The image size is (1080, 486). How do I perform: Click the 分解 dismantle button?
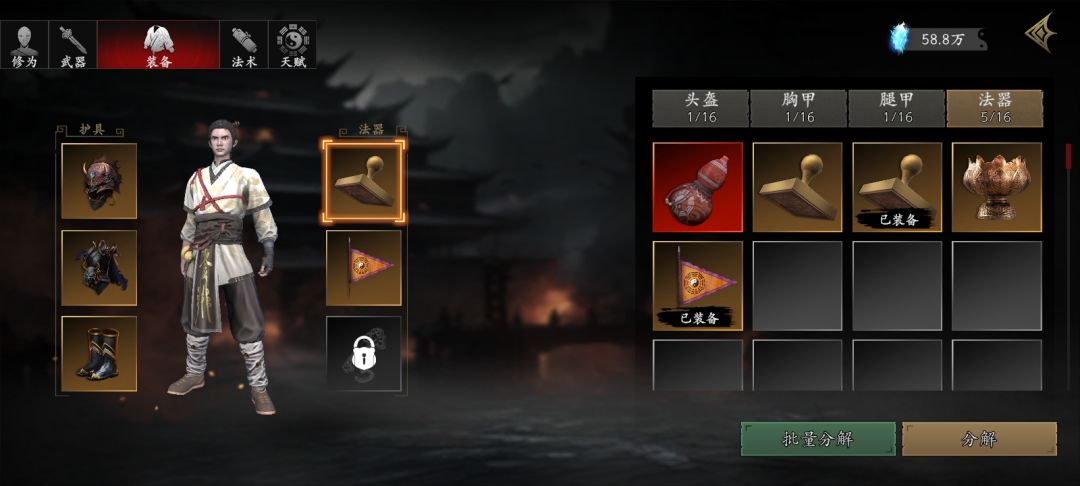point(979,439)
